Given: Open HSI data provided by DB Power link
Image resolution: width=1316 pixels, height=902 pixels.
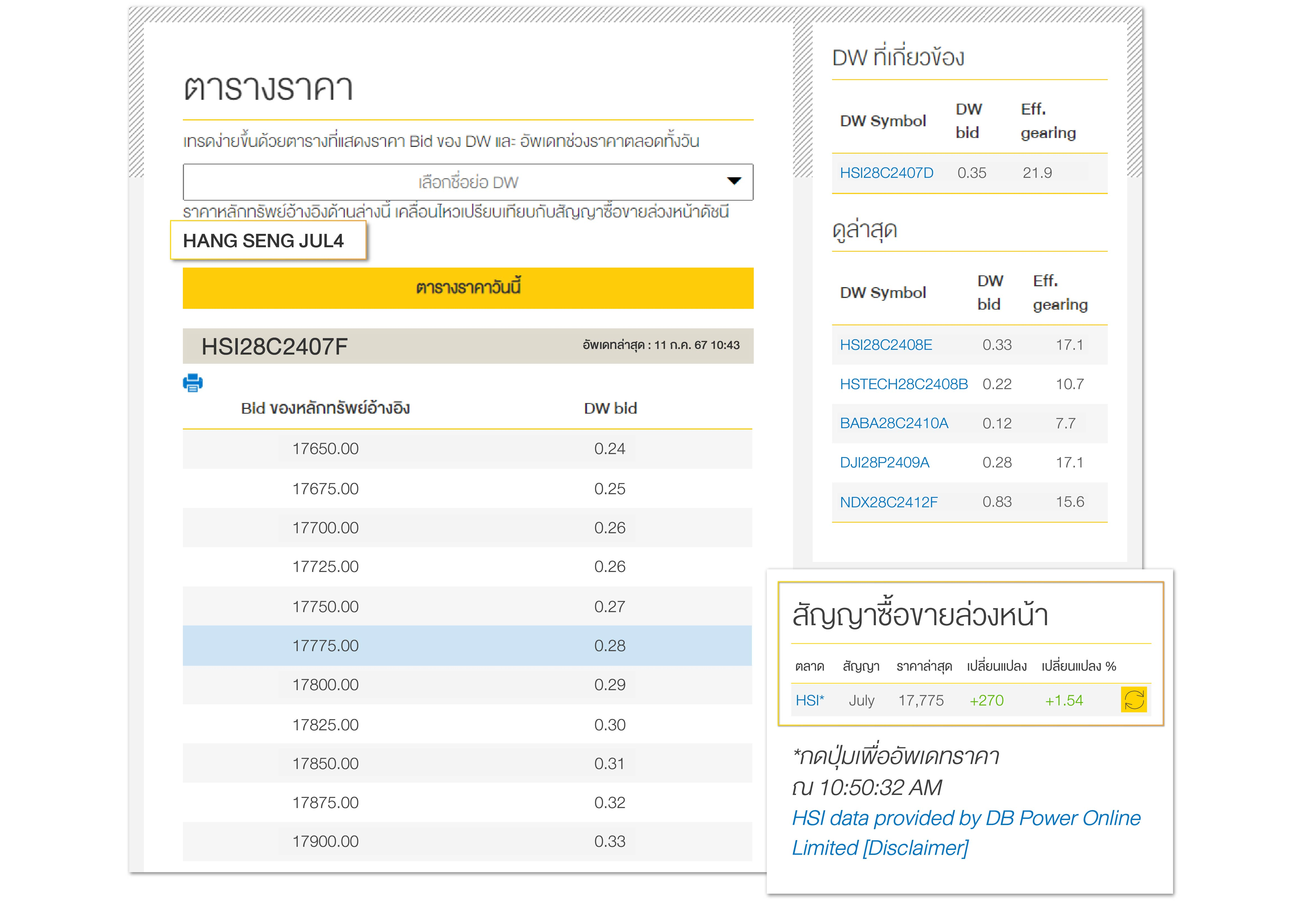Looking at the screenshot, I should click(966, 833).
